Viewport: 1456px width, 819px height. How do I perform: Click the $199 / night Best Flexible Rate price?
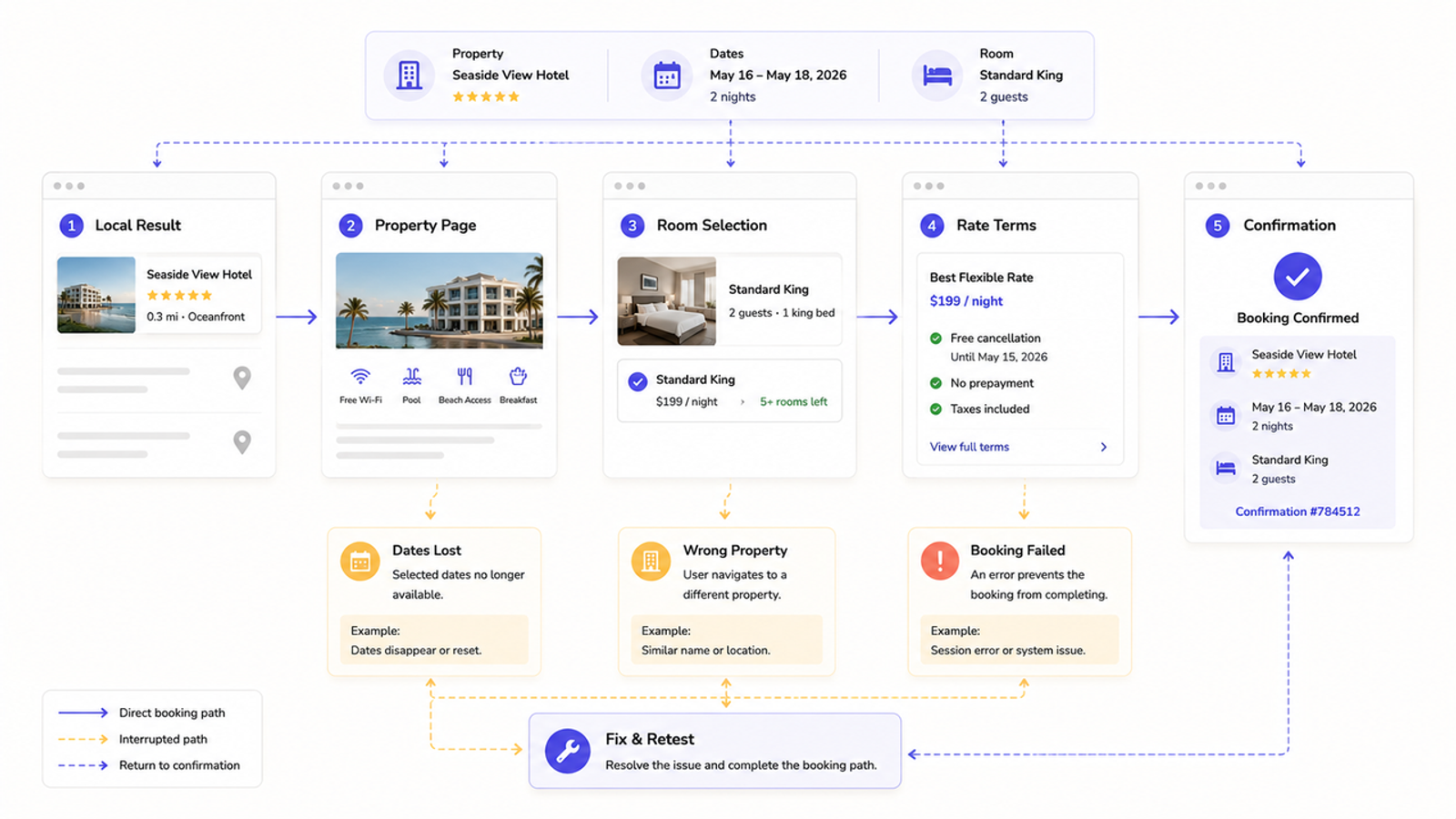pyautogui.click(x=966, y=301)
